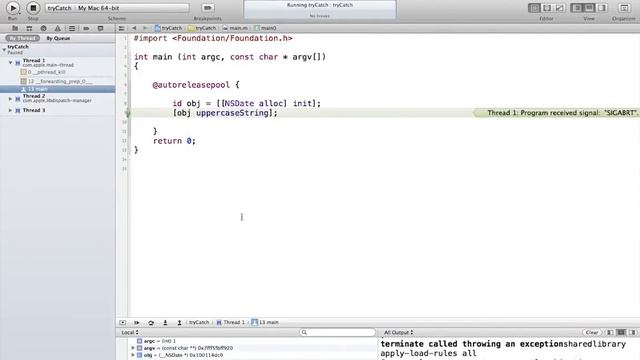The height and width of the screenshot is (360, 640).
Task: Go back in editor history
Action: click(x=134, y=28)
